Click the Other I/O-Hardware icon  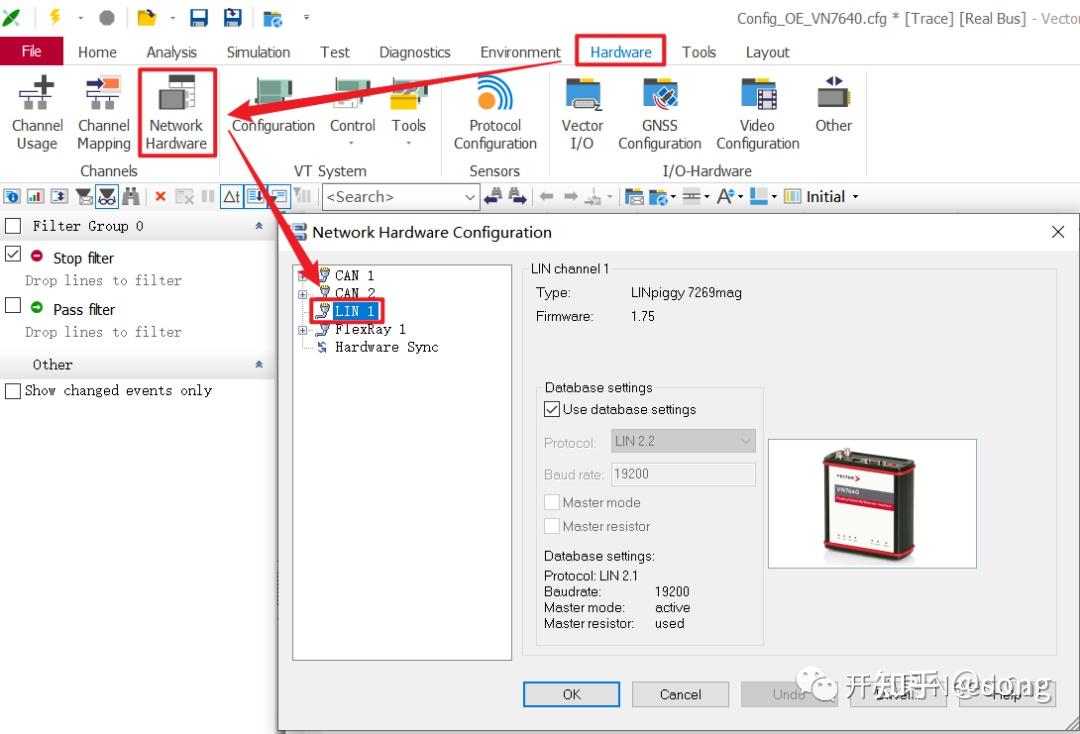coord(833,105)
